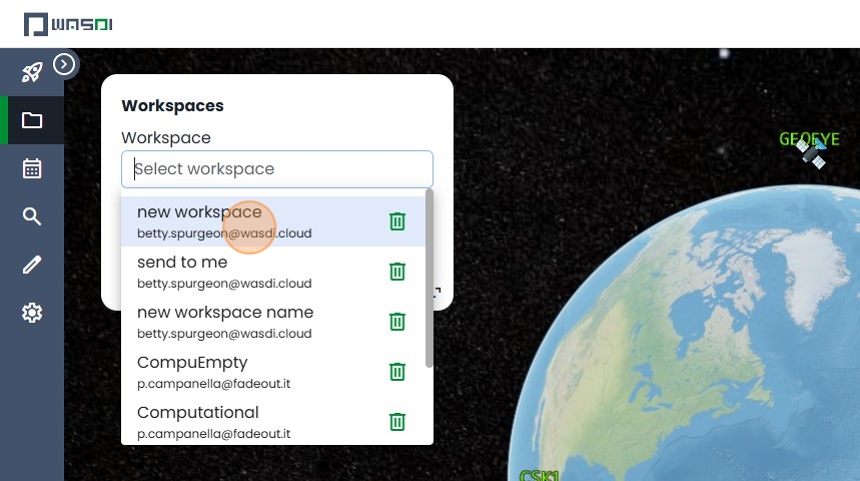Open the Workspaces folder icon in sidebar
The image size is (860, 481).
[x=32, y=120]
